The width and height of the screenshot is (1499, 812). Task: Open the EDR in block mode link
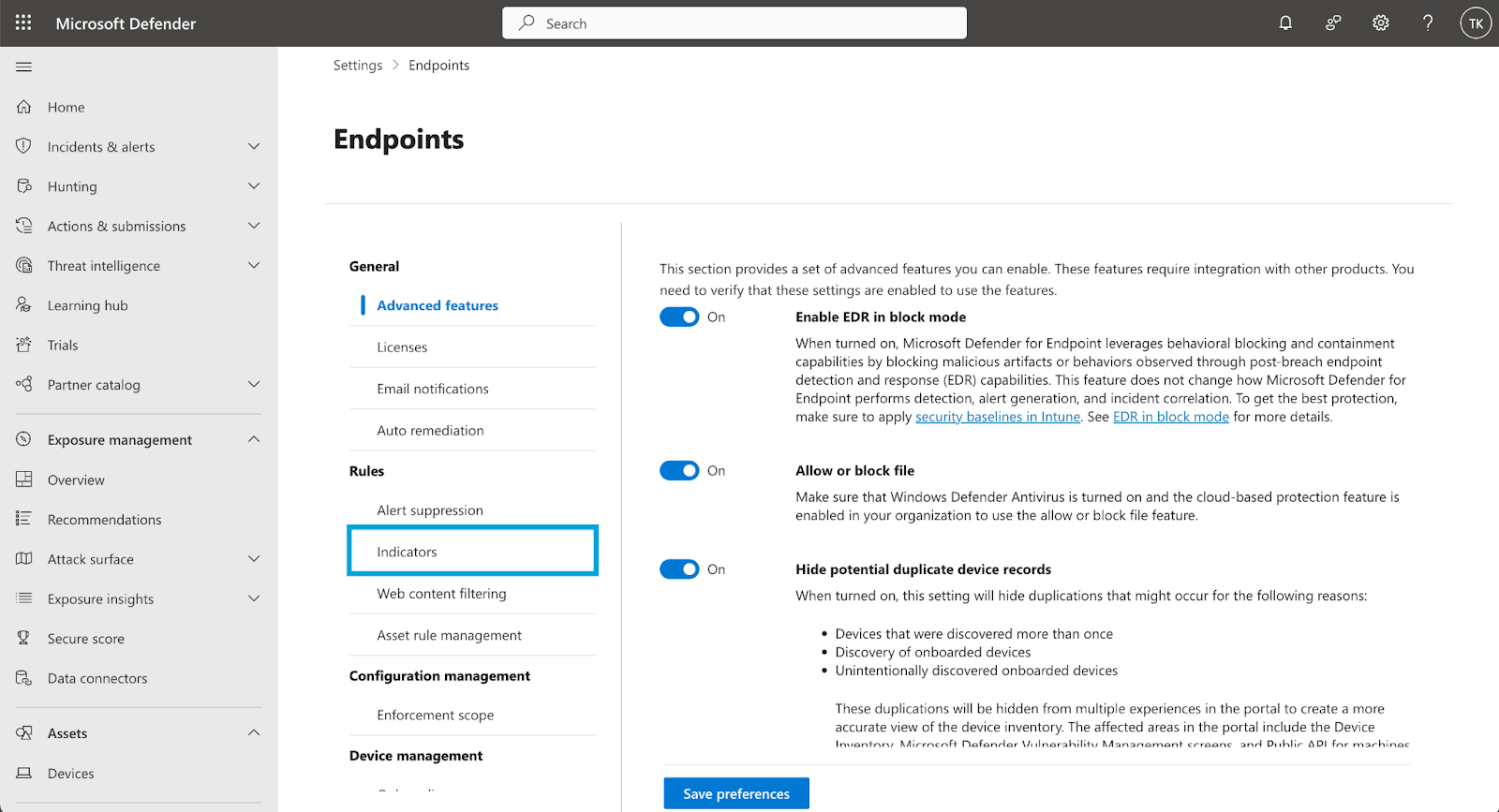pyautogui.click(x=1171, y=417)
